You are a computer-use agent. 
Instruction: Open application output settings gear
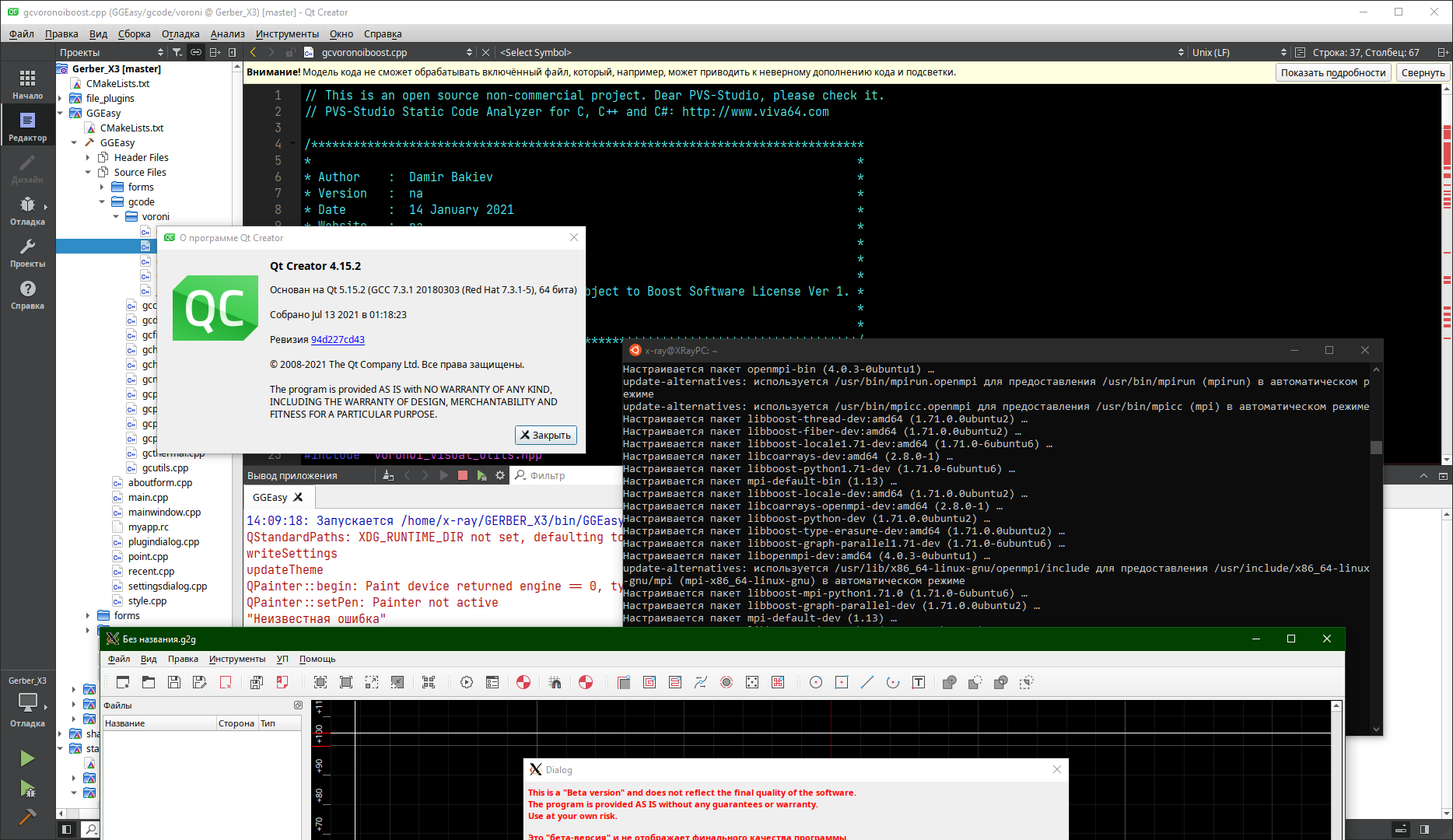[x=500, y=475]
